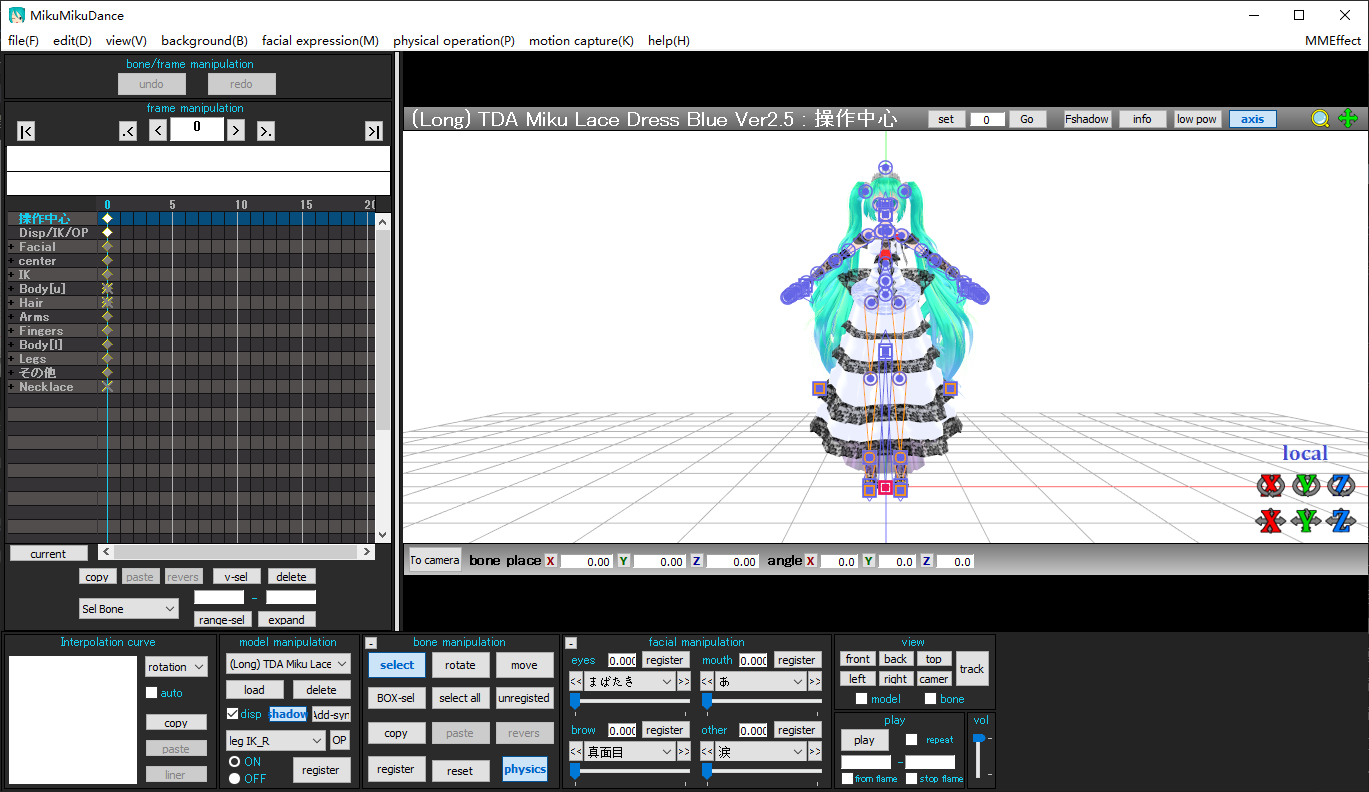This screenshot has width=1369, height=792.
Task: Step forward one frame with next-frame arrow
Action: pyautogui.click(x=237, y=129)
